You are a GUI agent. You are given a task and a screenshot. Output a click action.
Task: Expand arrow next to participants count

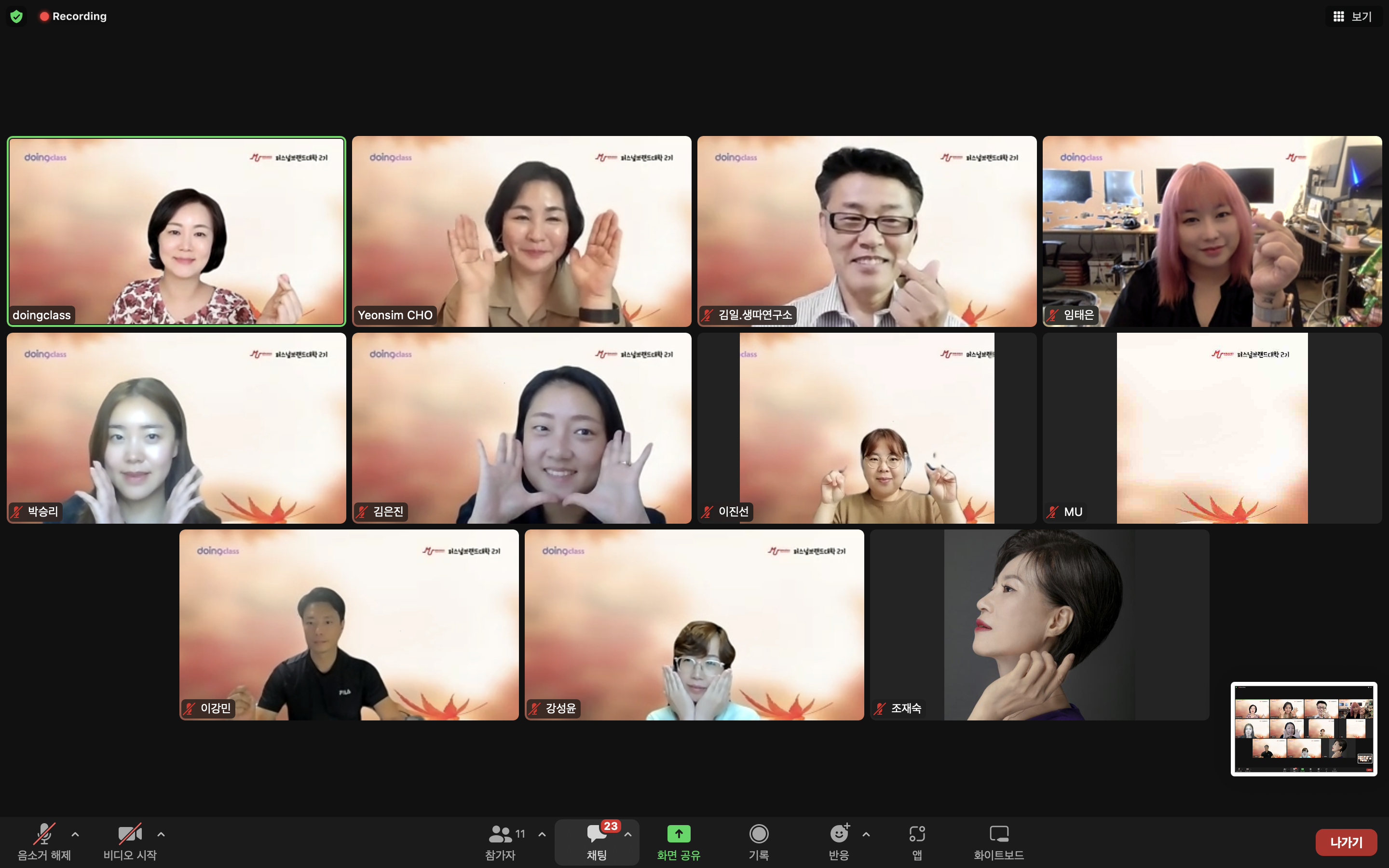click(x=542, y=834)
